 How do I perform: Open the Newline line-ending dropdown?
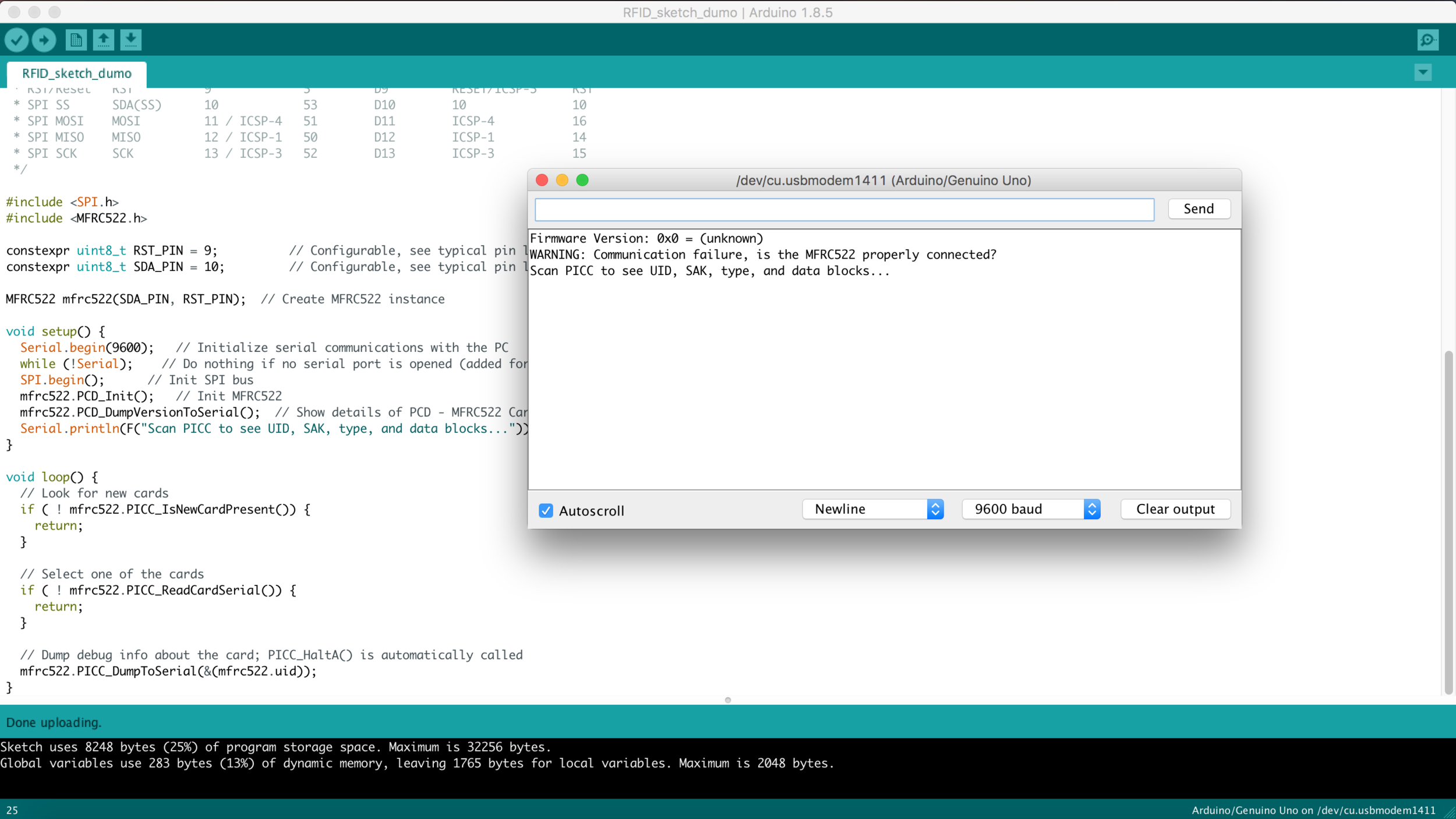pyautogui.click(x=872, y=509)
